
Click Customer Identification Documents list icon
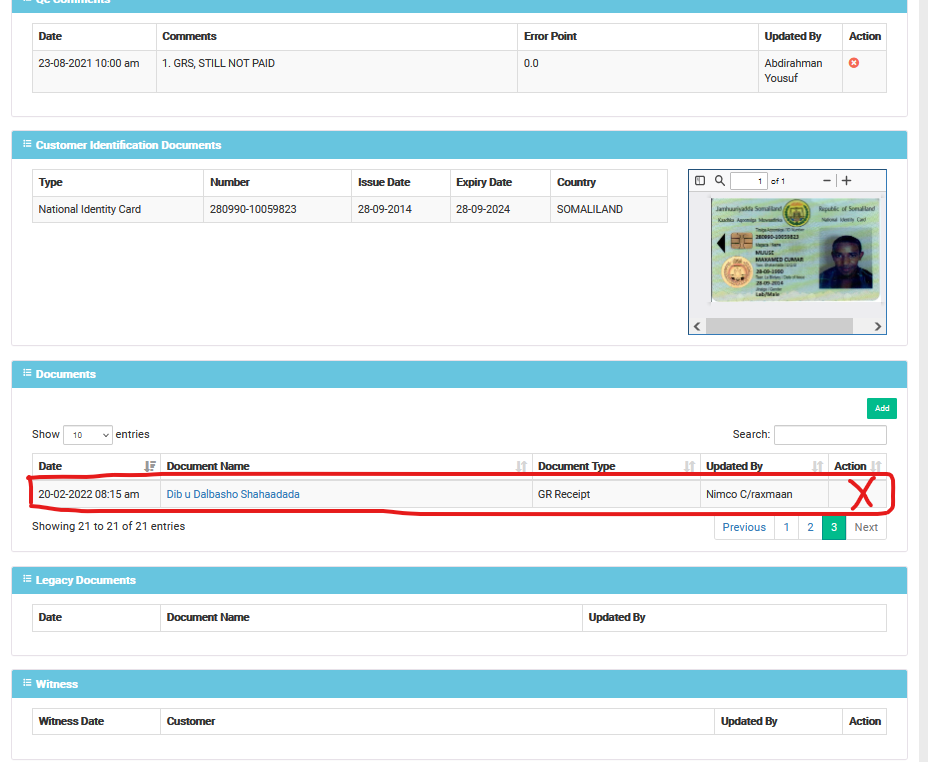[x=27, y=144]
